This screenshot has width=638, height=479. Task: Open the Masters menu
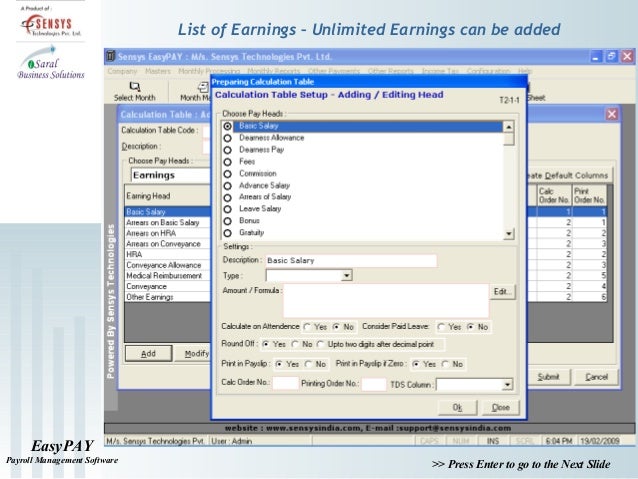point(158,71)
